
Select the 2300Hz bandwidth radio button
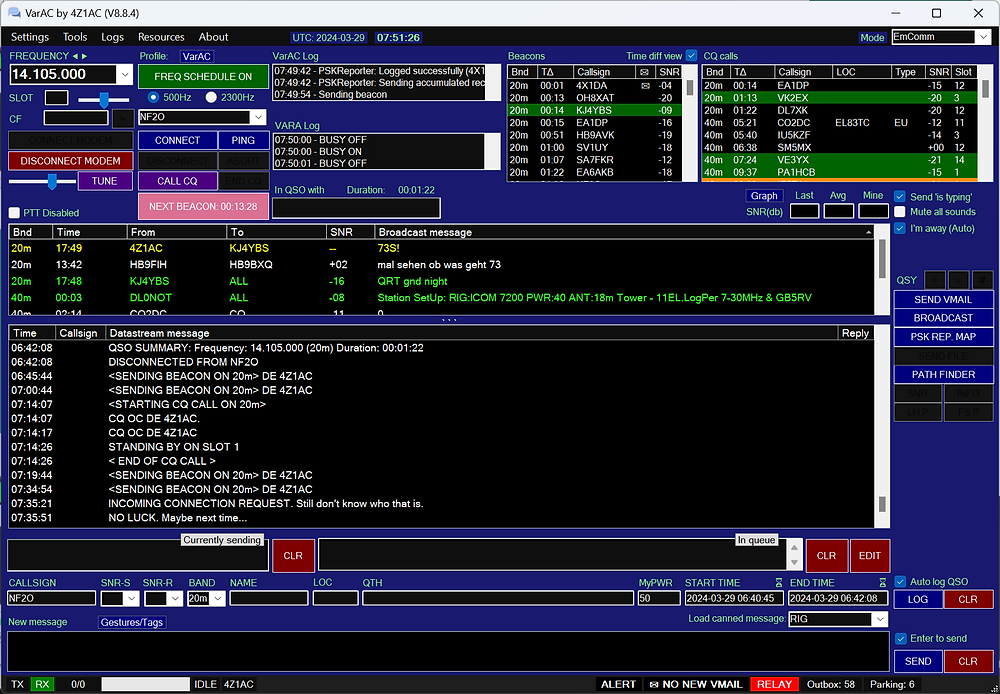tap(211, 97)
